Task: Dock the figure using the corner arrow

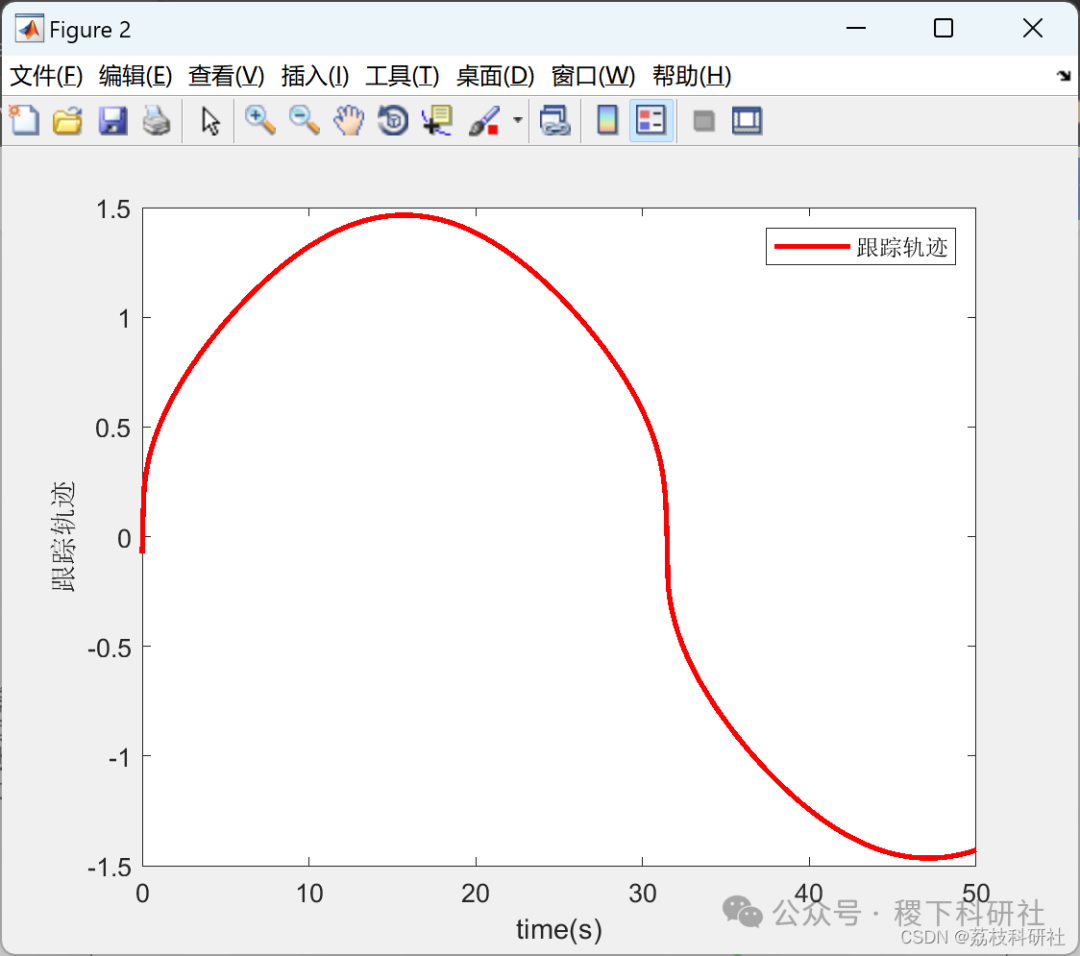Action: pyautogui.click(x=1064, y=76)
